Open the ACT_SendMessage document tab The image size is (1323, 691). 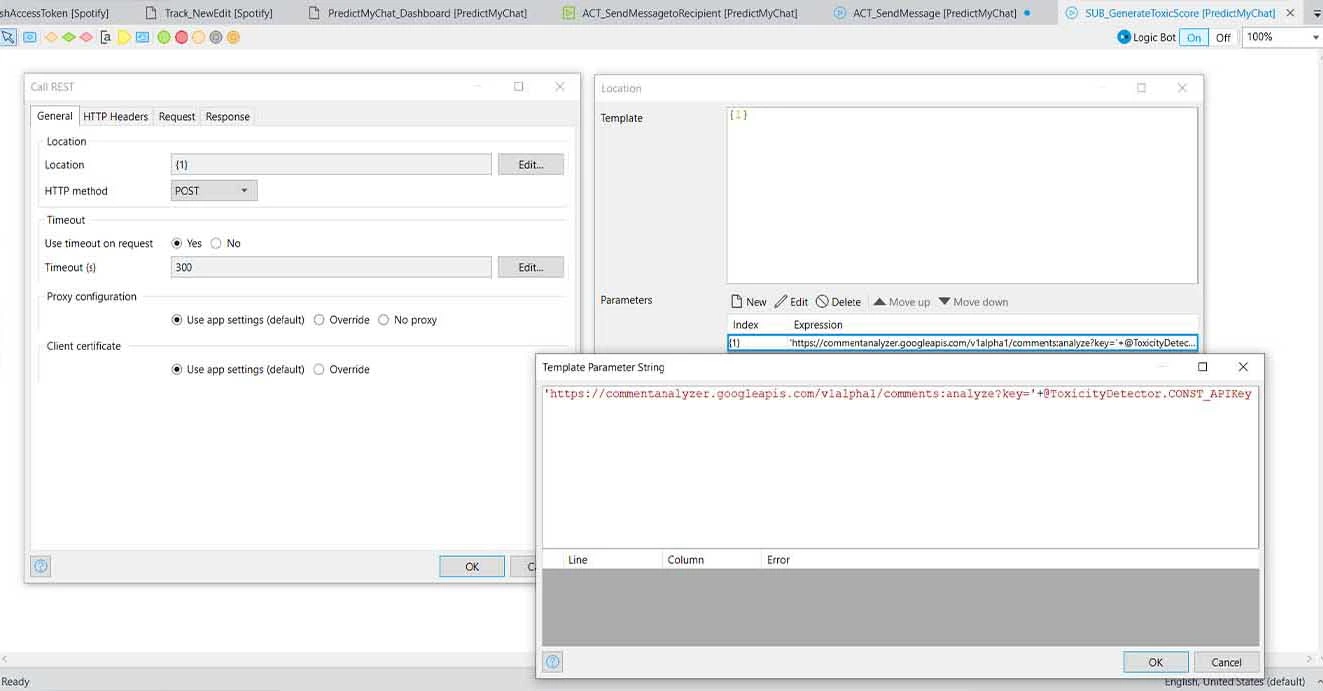(933, 13)
